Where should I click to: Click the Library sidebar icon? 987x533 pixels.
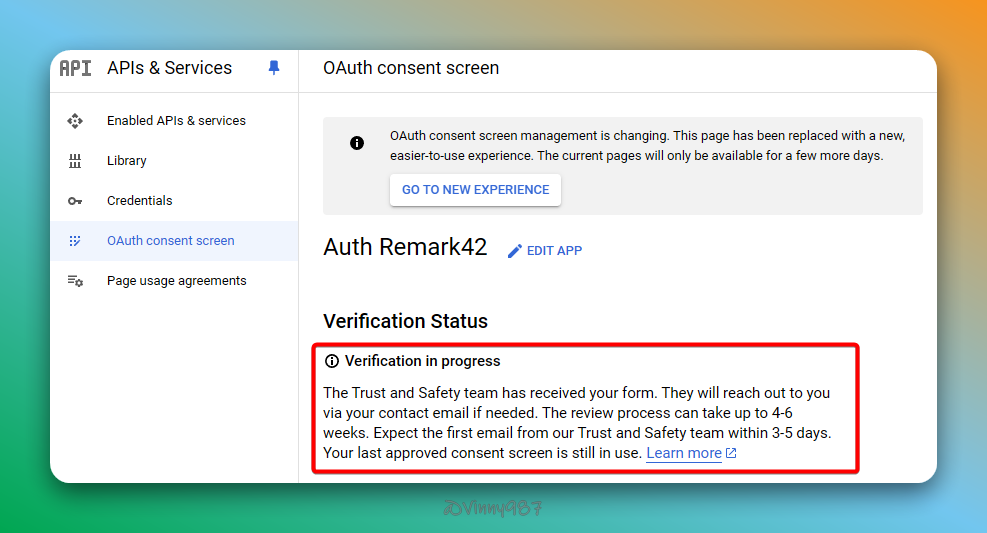pyautogui.click(x=75, y=161)
